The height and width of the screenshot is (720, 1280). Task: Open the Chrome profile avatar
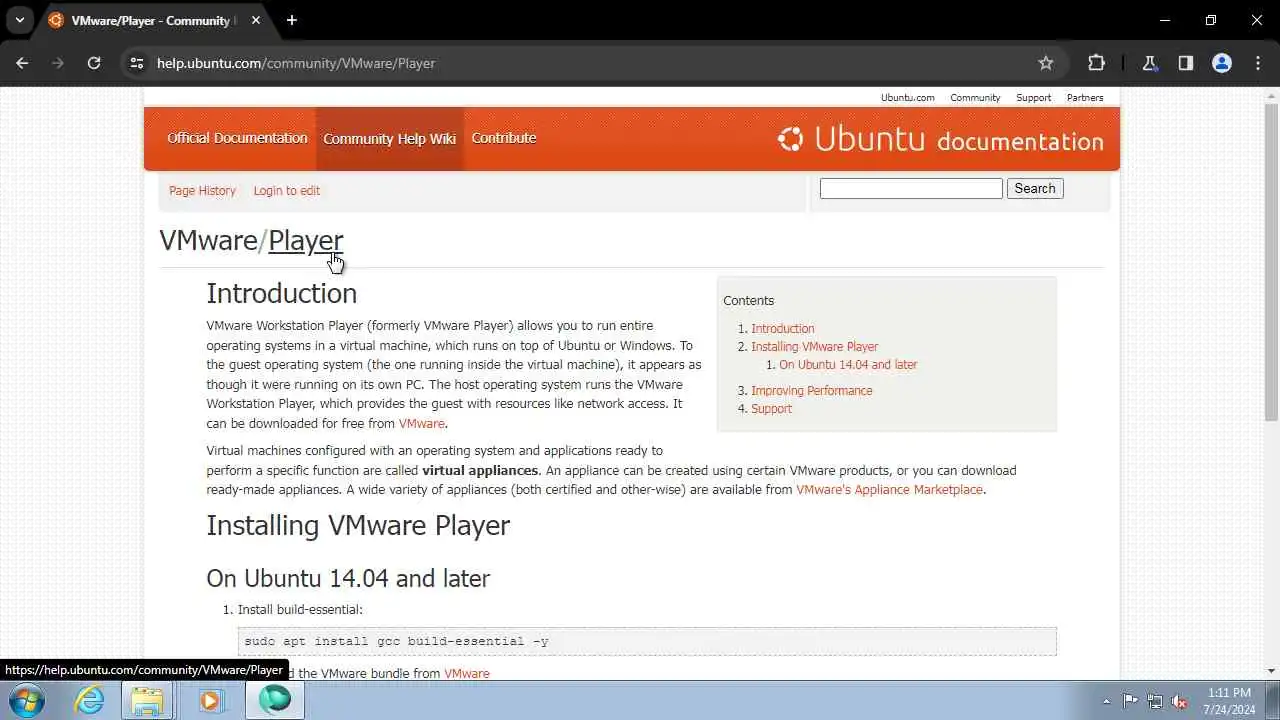pos(1222,63)
